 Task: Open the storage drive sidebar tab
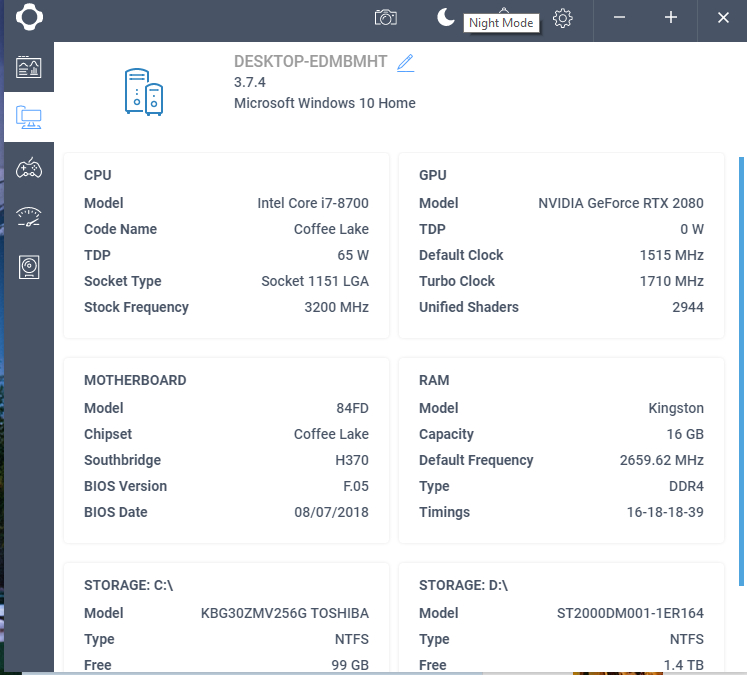[29, 267]
